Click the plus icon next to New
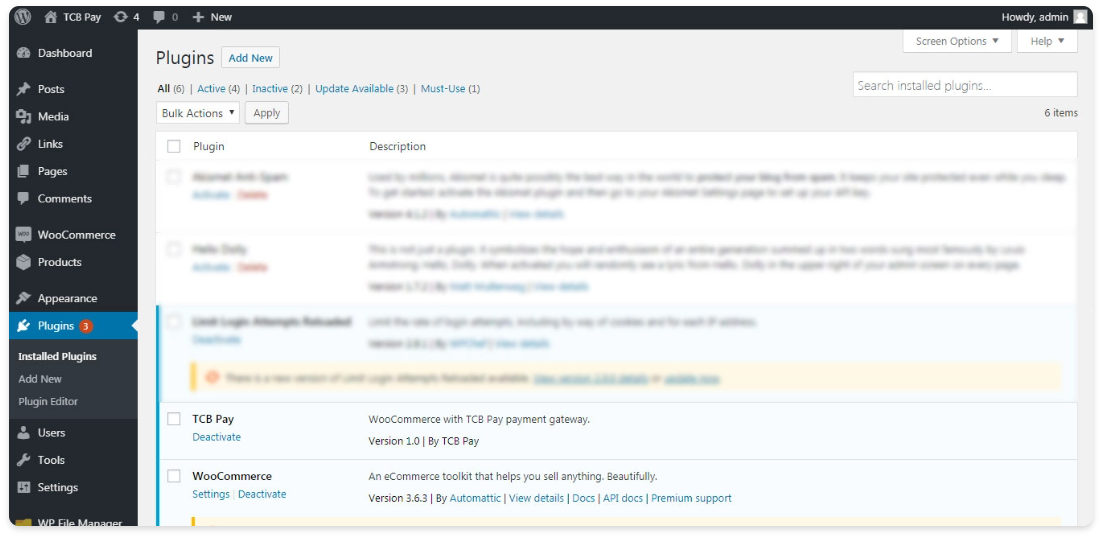This screenshot has height=538, width=1102. (198, 17)
